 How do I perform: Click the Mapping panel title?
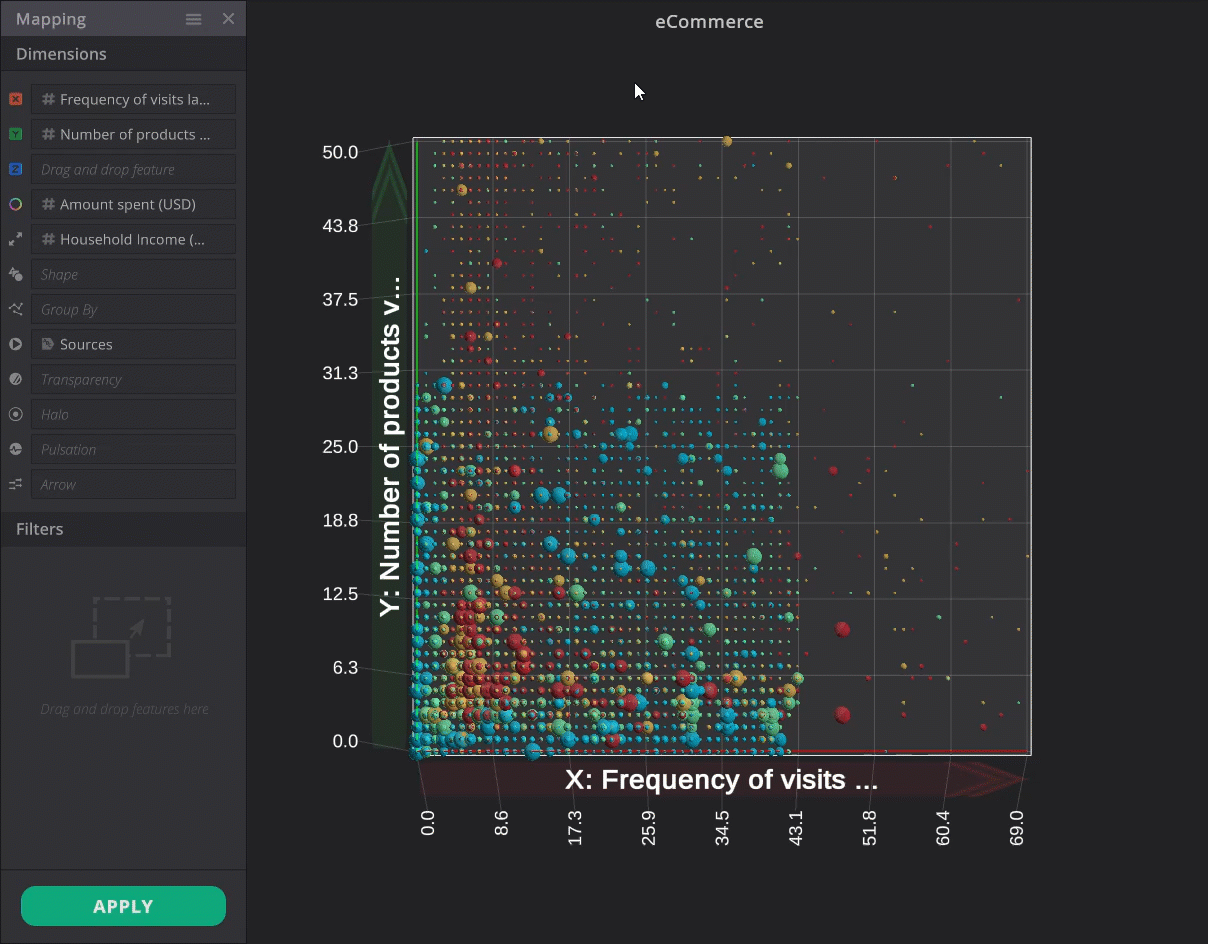pyautogui.click(x=51, y=19)
